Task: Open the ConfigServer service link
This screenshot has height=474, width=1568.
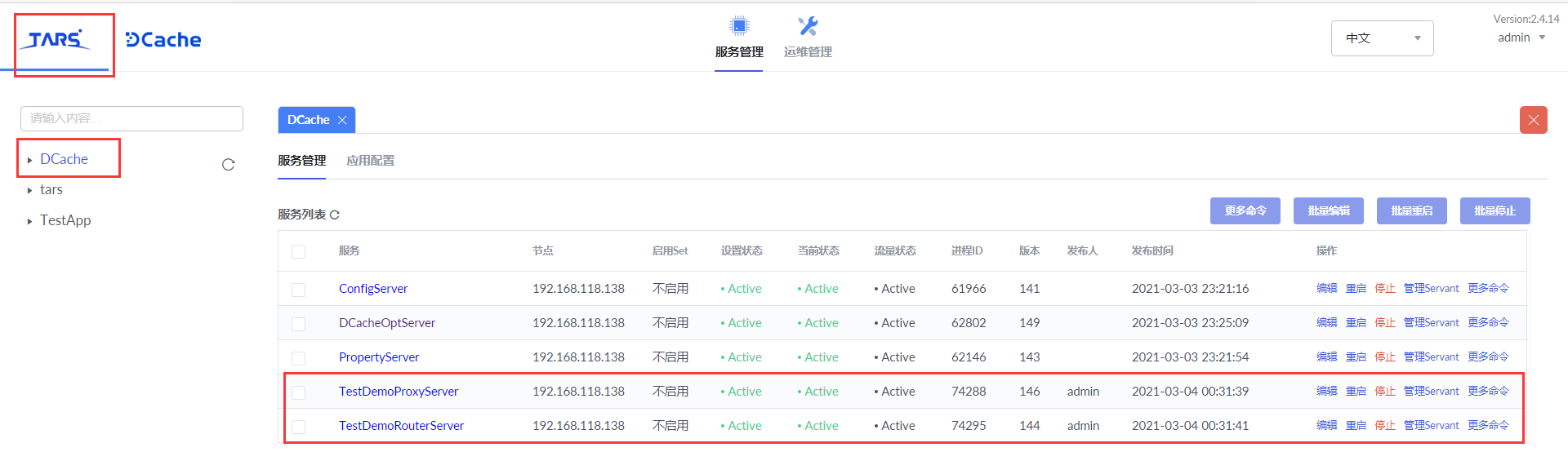Action: point(373,289)
